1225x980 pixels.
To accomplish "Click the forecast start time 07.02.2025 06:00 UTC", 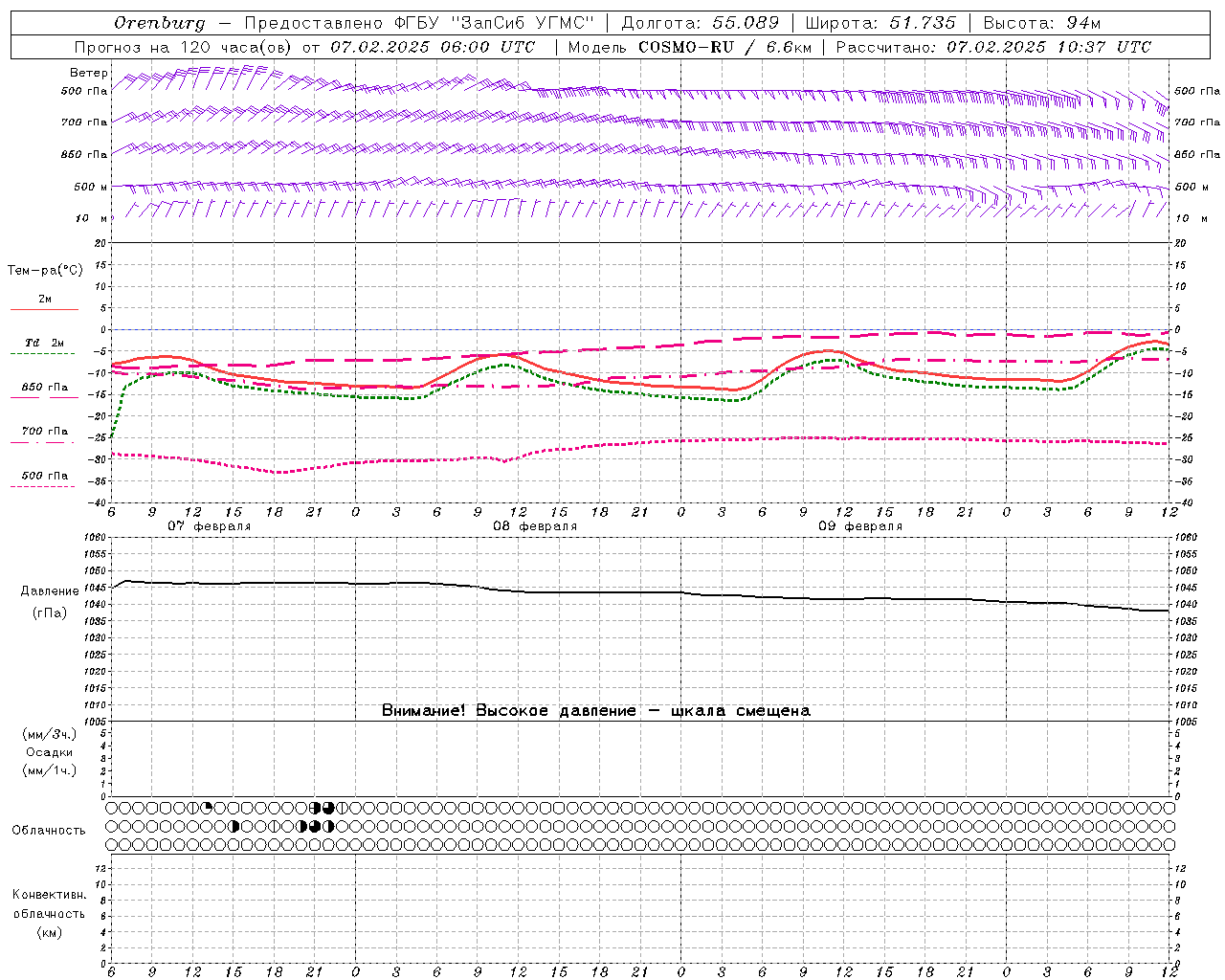I will pyautogui.click(x=433, y=47).
